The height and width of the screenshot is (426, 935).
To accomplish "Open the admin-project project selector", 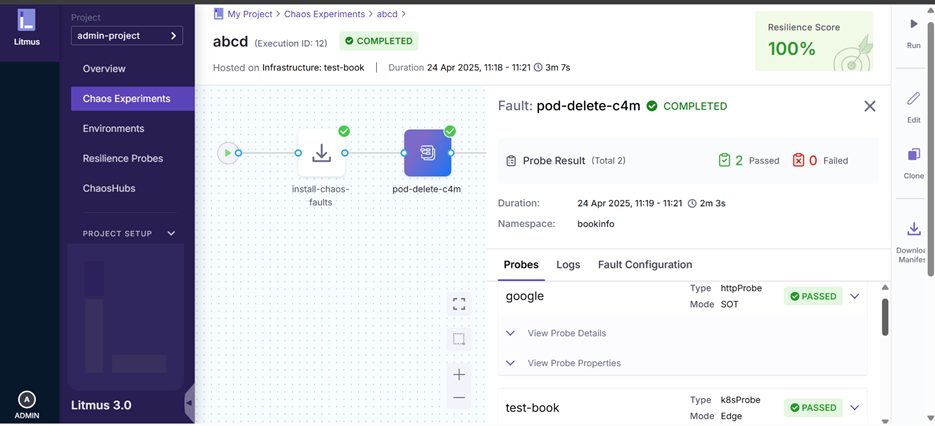I will coord(126,36).
